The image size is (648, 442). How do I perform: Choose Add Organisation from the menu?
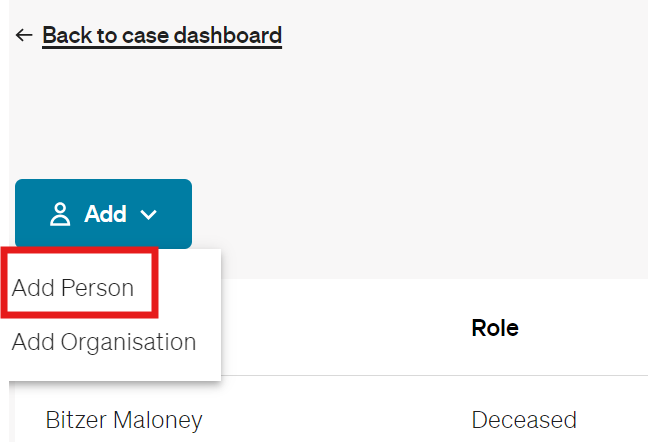[x=104, y=342]
